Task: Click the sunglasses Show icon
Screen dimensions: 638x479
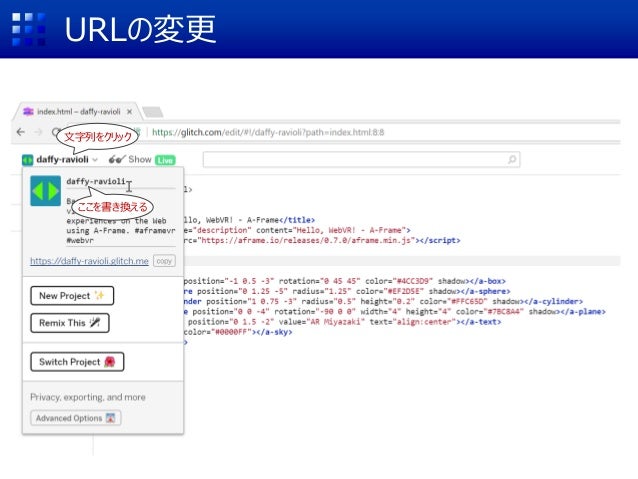Action: coord(117,160)
